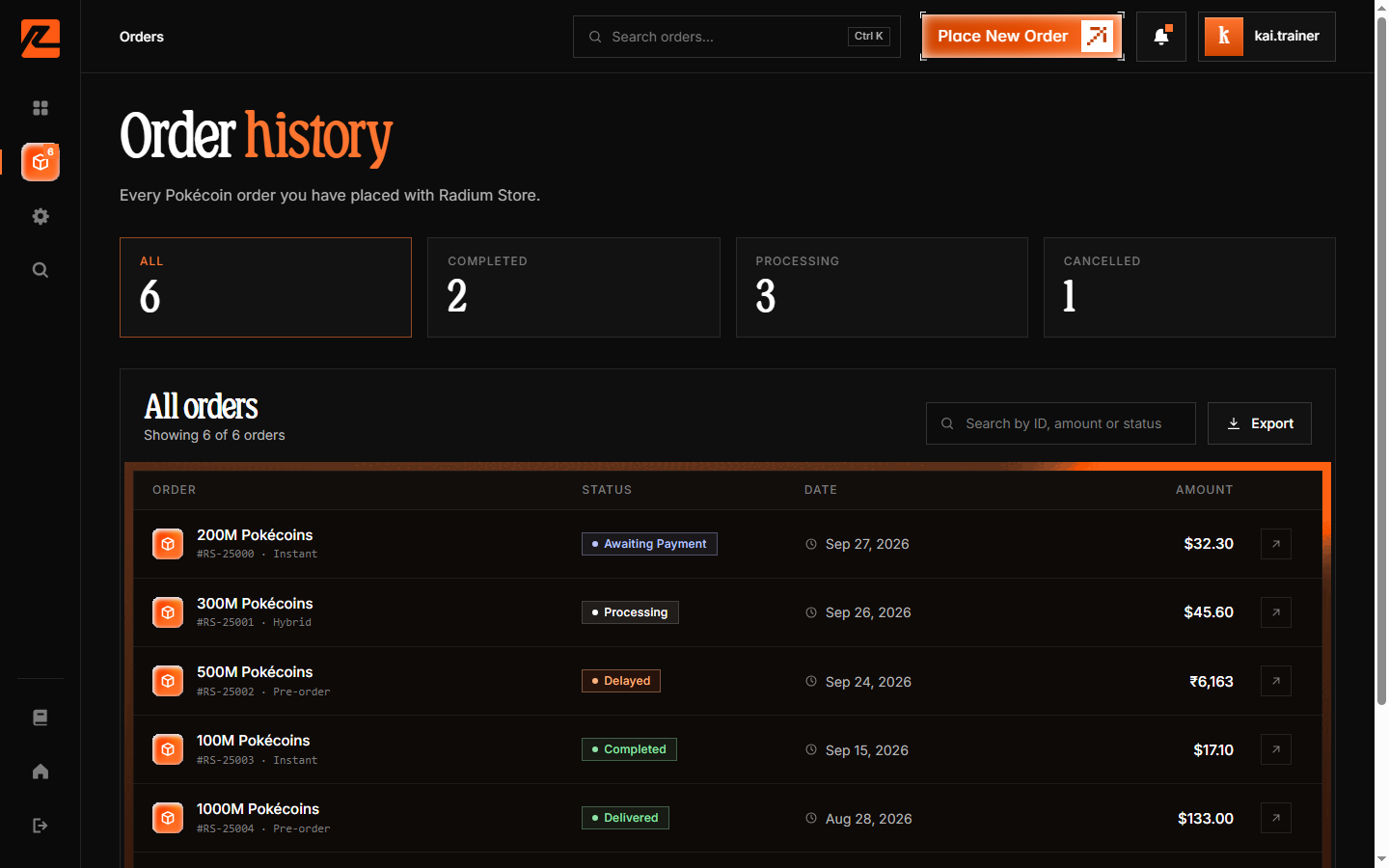This screenshot has width=1389, height=868.
Task: Click the sidebar search magnifier icon
Action: point(41,270)
